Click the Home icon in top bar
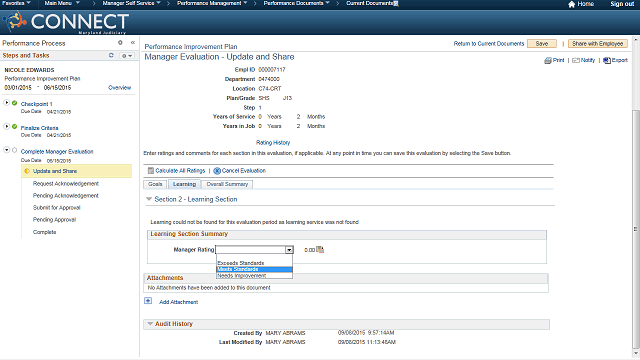640x360 pixels. click(x=571, y=4)
